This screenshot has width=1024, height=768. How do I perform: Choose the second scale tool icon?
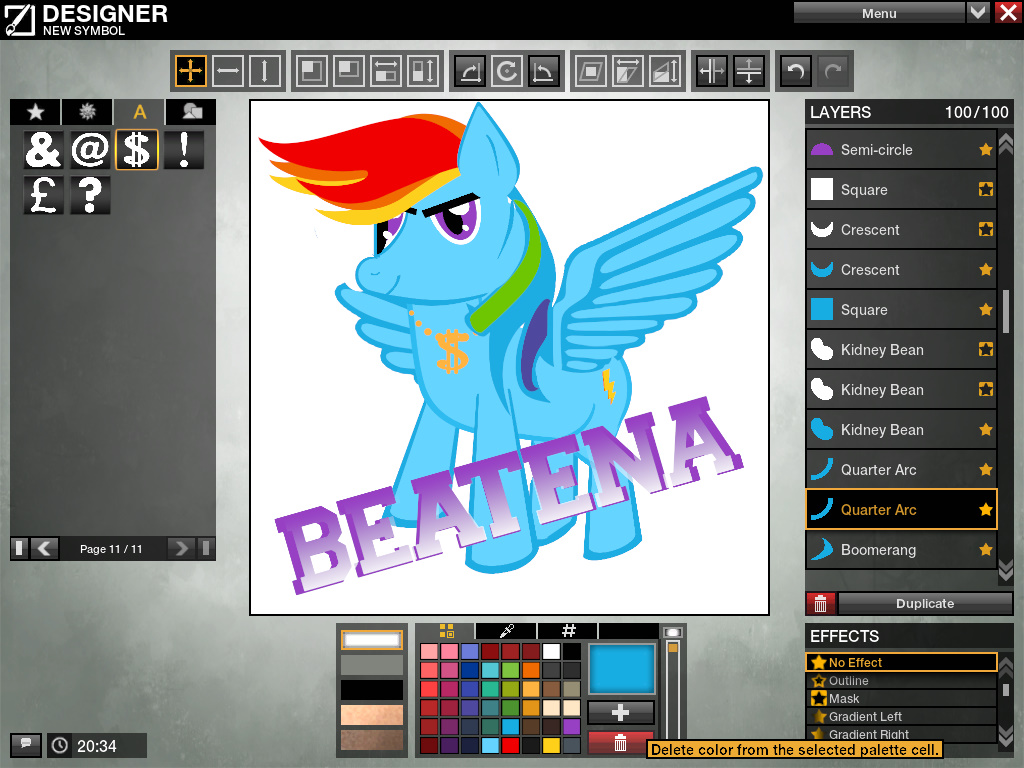pyautogui.click(x=349, y=71)
